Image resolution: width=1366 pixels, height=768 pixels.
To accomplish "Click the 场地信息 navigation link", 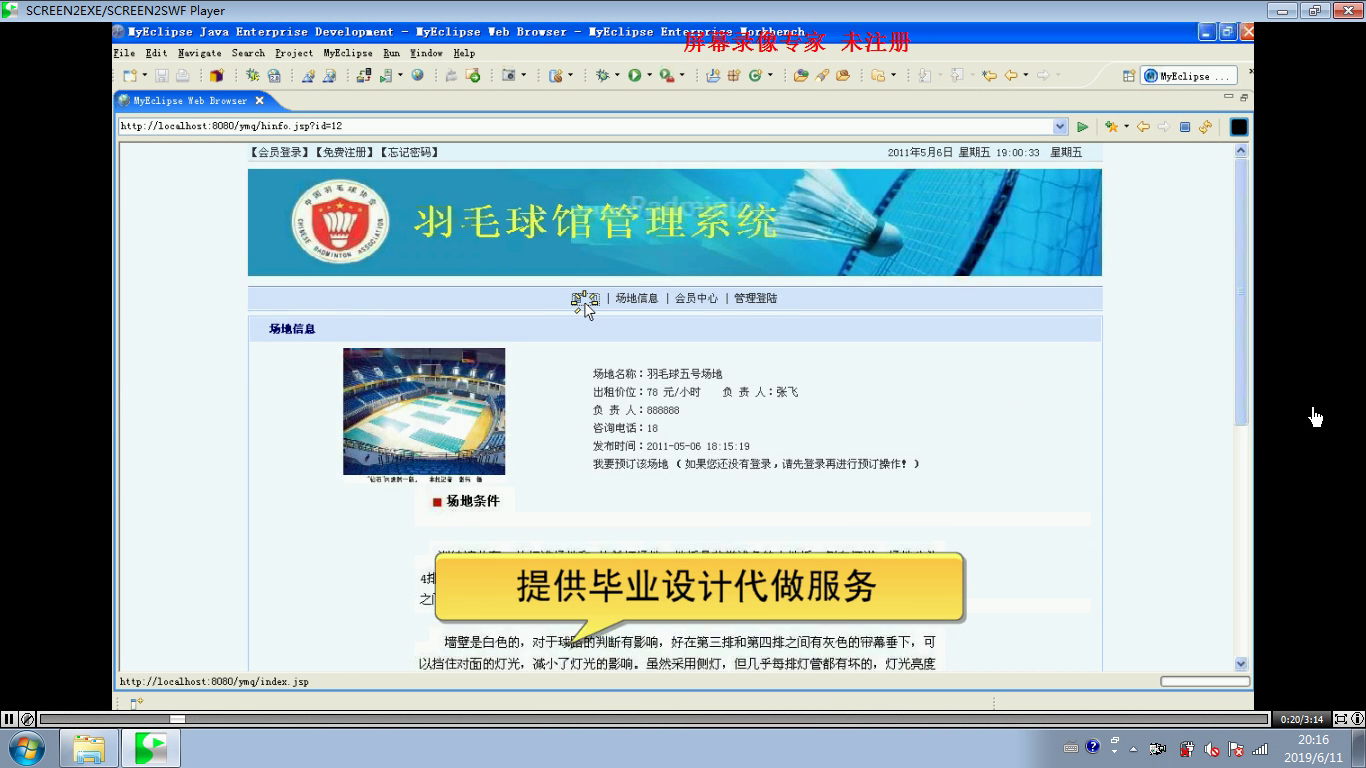I will 637,298.
